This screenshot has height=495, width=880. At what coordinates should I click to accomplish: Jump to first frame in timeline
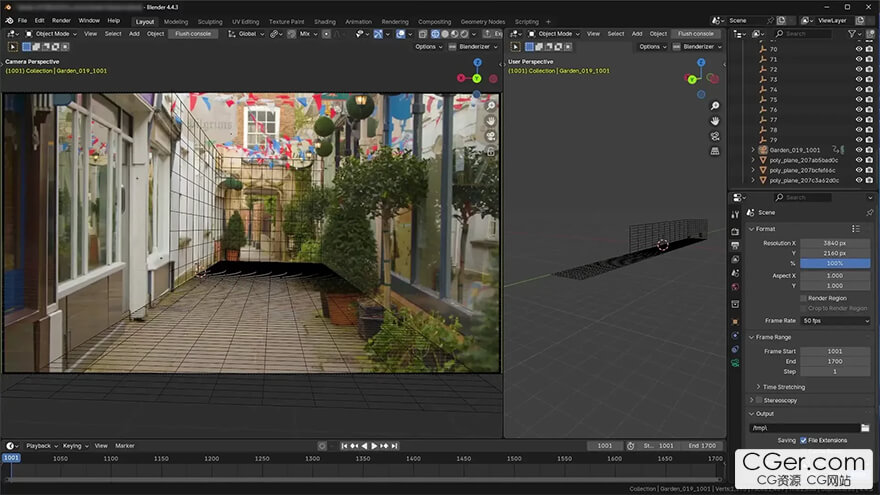[344, 446]
